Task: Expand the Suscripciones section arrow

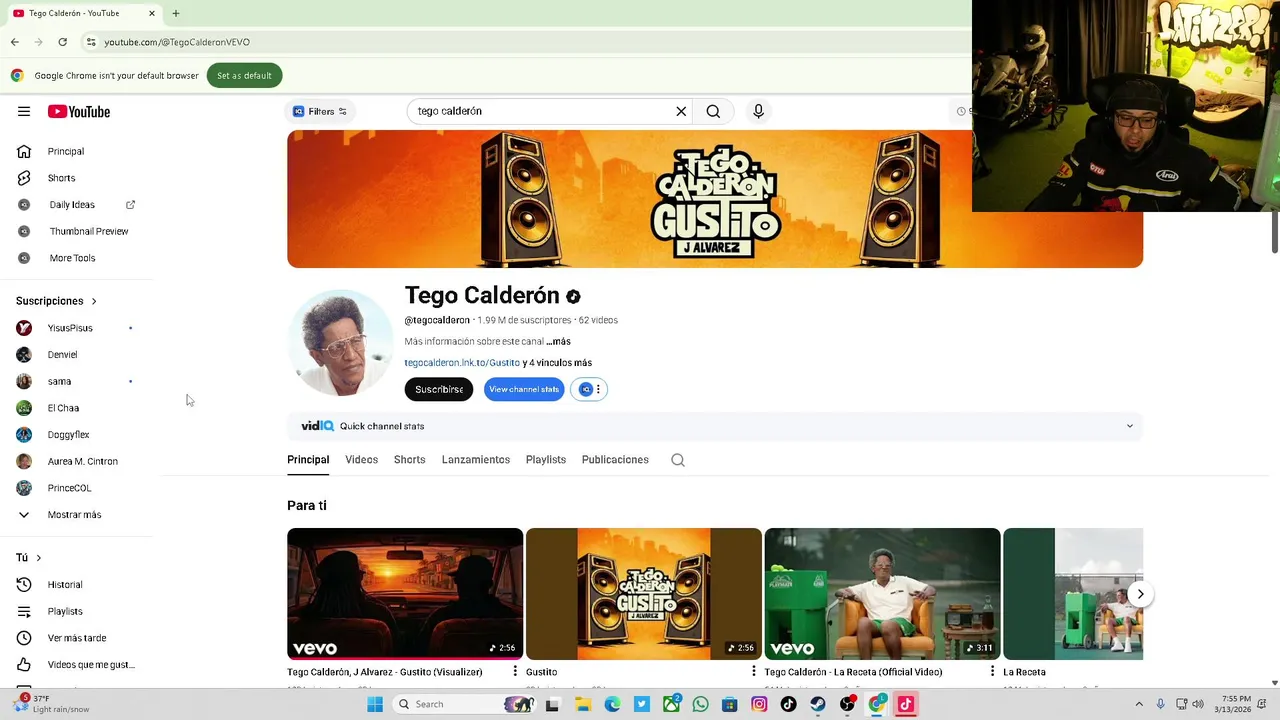Action: (94, 301)
